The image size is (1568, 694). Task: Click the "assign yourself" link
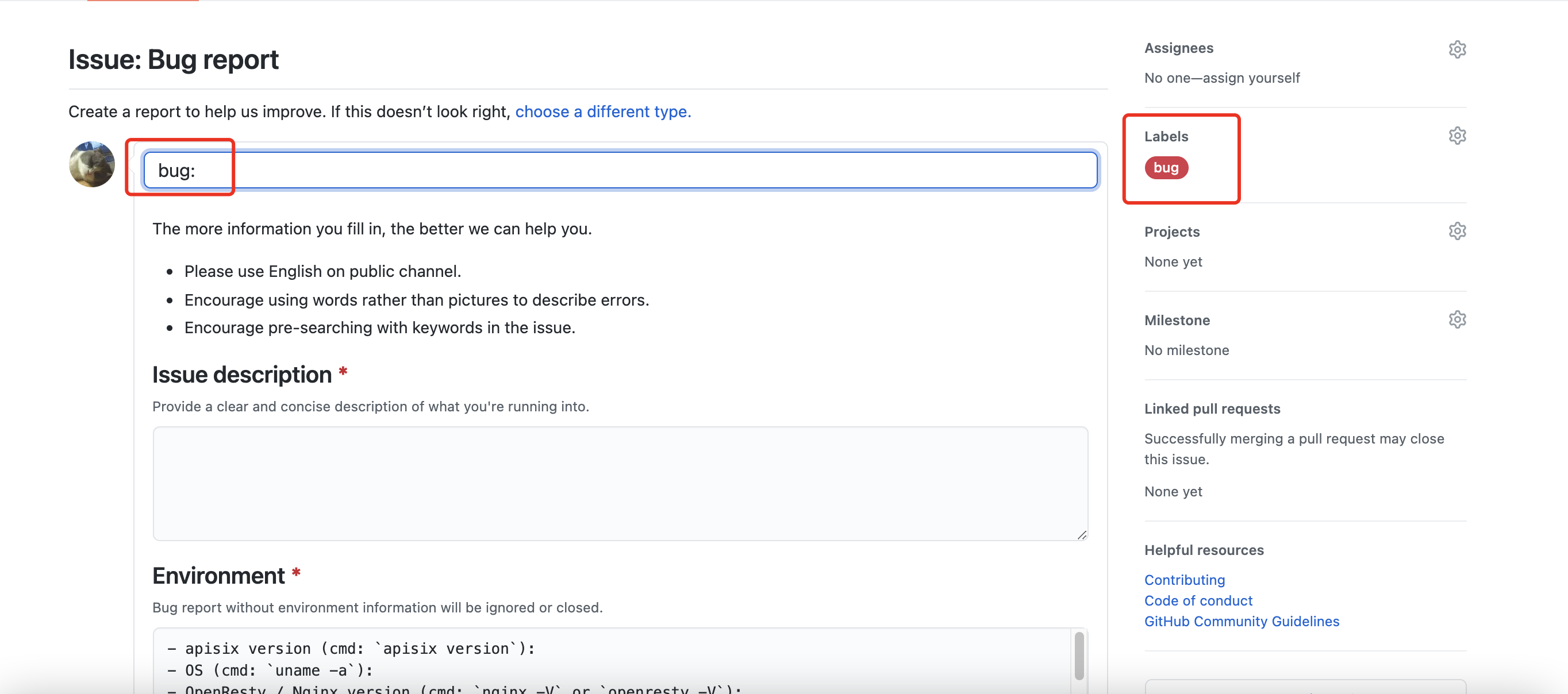pos(1251,78)
